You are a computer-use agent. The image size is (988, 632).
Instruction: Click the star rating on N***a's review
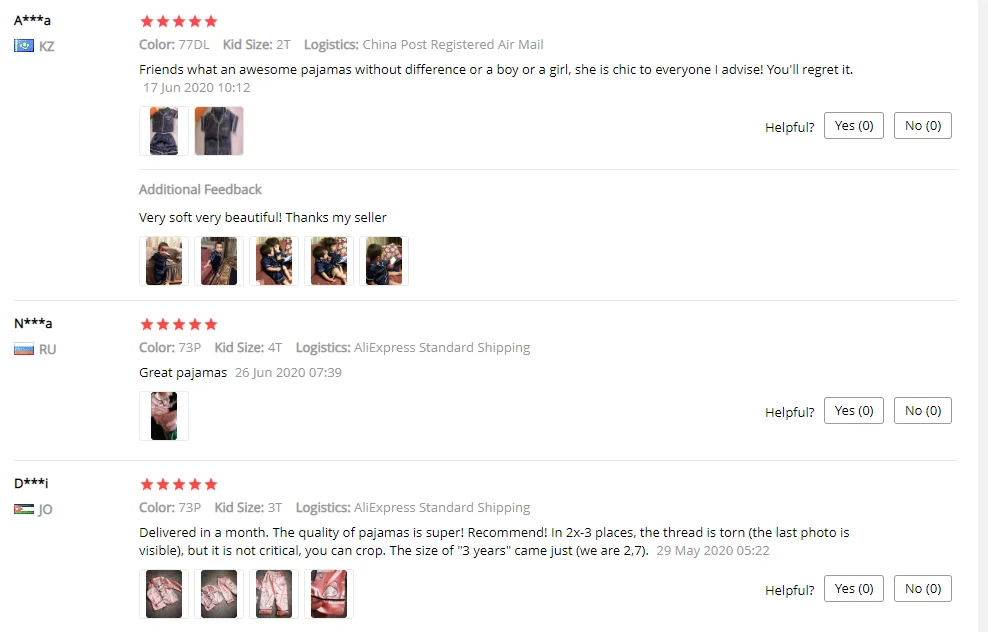click(179, 325)
